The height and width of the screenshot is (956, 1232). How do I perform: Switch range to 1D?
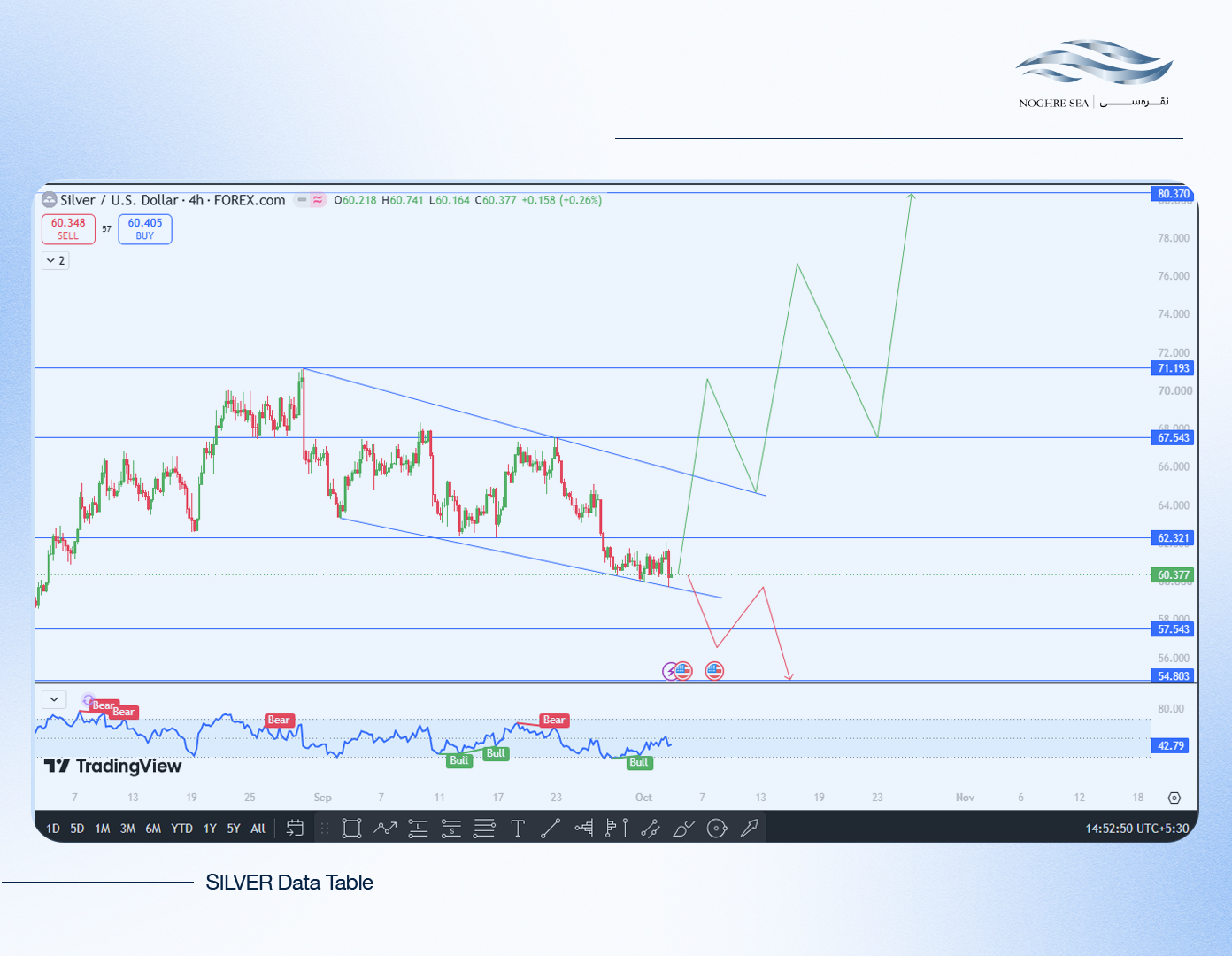click(x=53, y=829)
